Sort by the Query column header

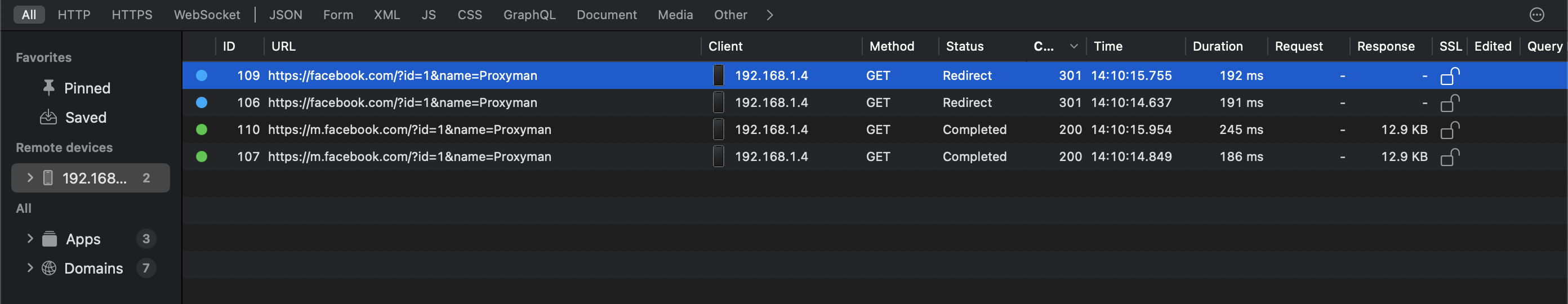click(1544, 46)
